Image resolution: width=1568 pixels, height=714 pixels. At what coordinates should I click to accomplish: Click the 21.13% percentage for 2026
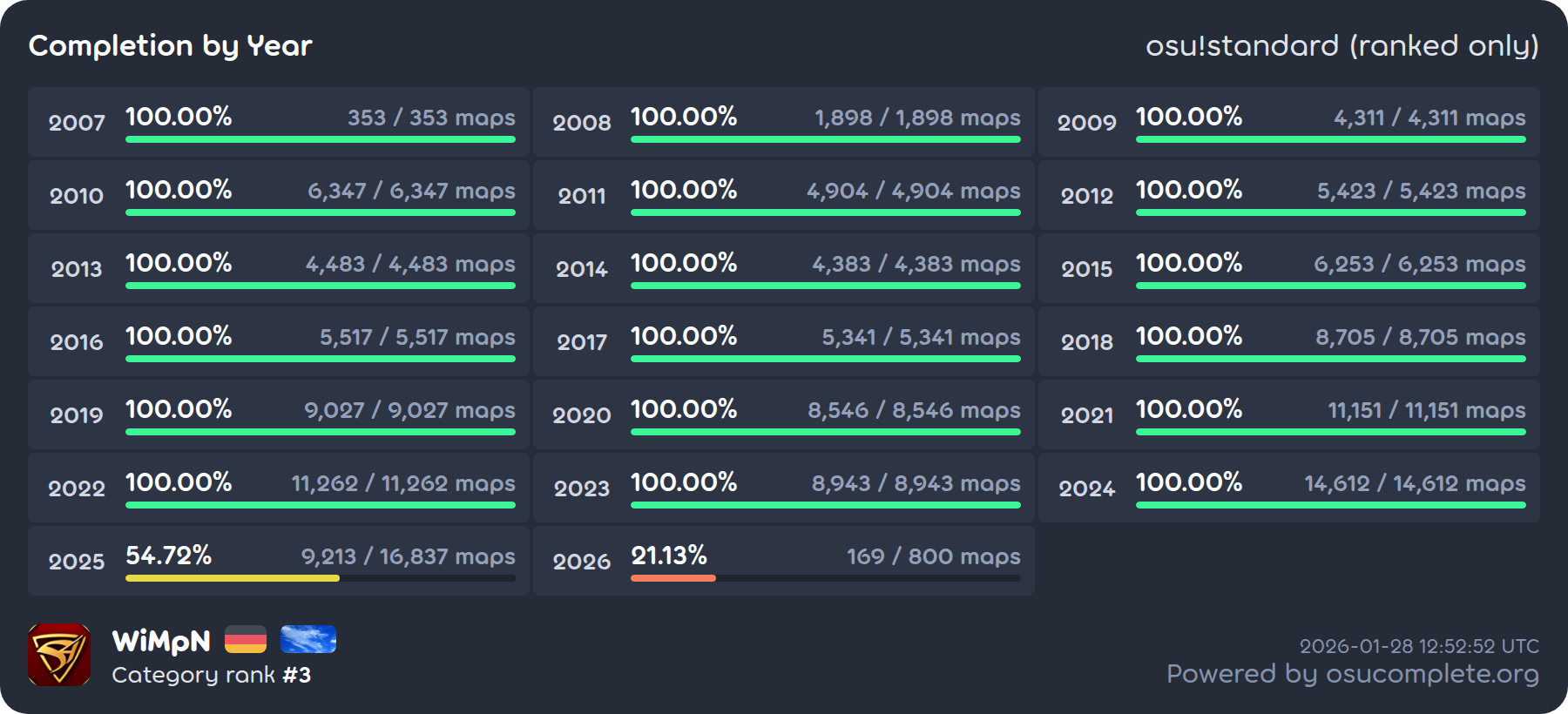669,555
